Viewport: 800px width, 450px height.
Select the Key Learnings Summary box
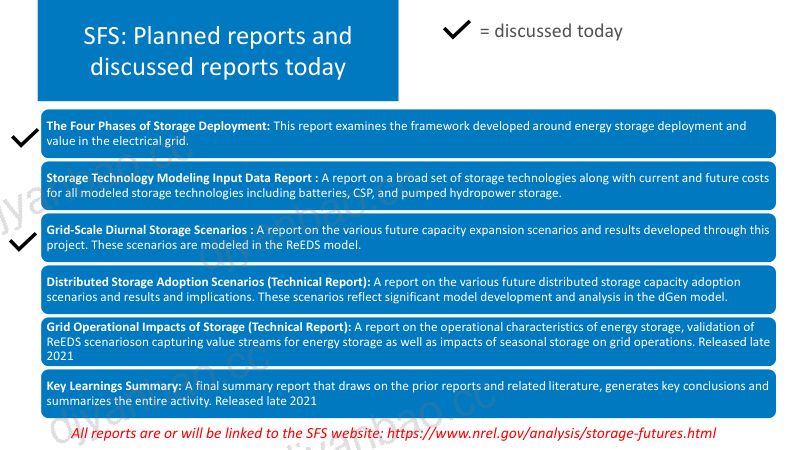click(408, 393)
